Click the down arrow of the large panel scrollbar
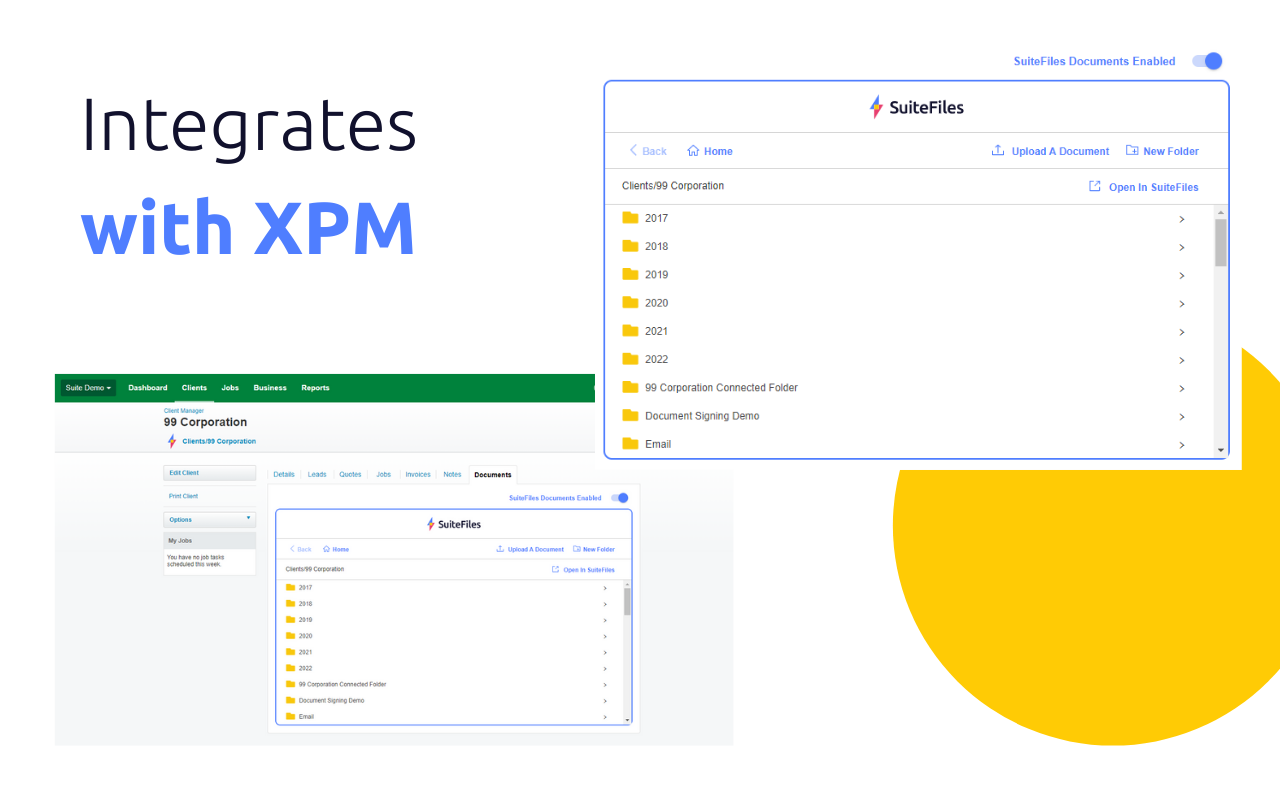The width and height of the screenshot is (1280, 800). 1221,451
